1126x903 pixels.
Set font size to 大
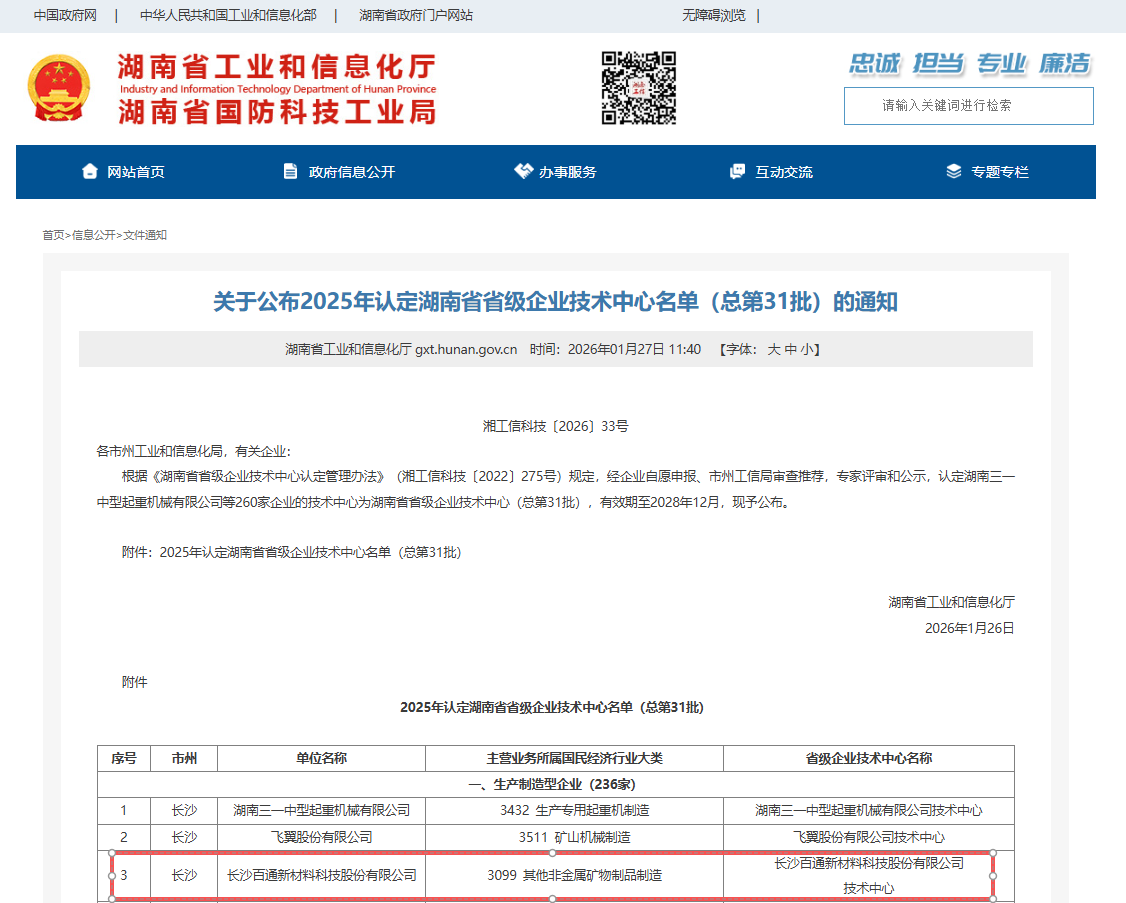pos(773,349)
